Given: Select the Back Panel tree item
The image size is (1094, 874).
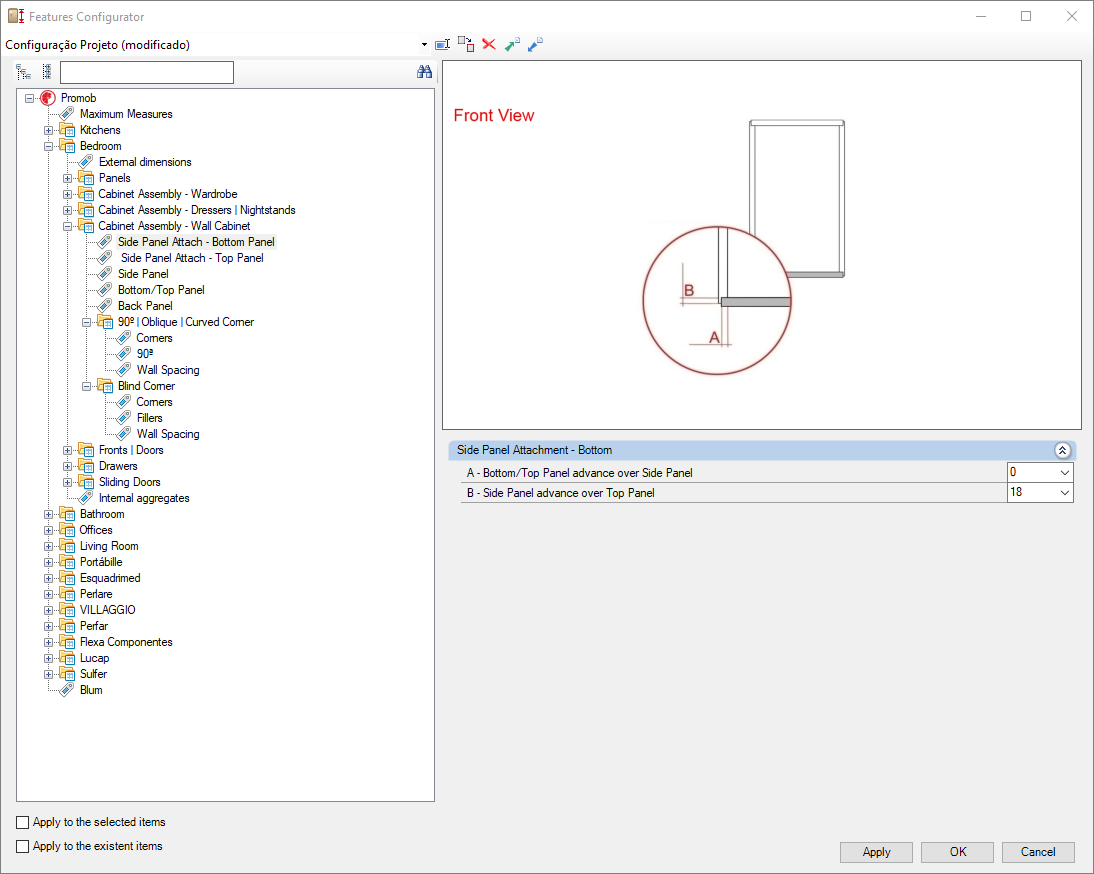Looking at the screenshot, I should [145, 306].
